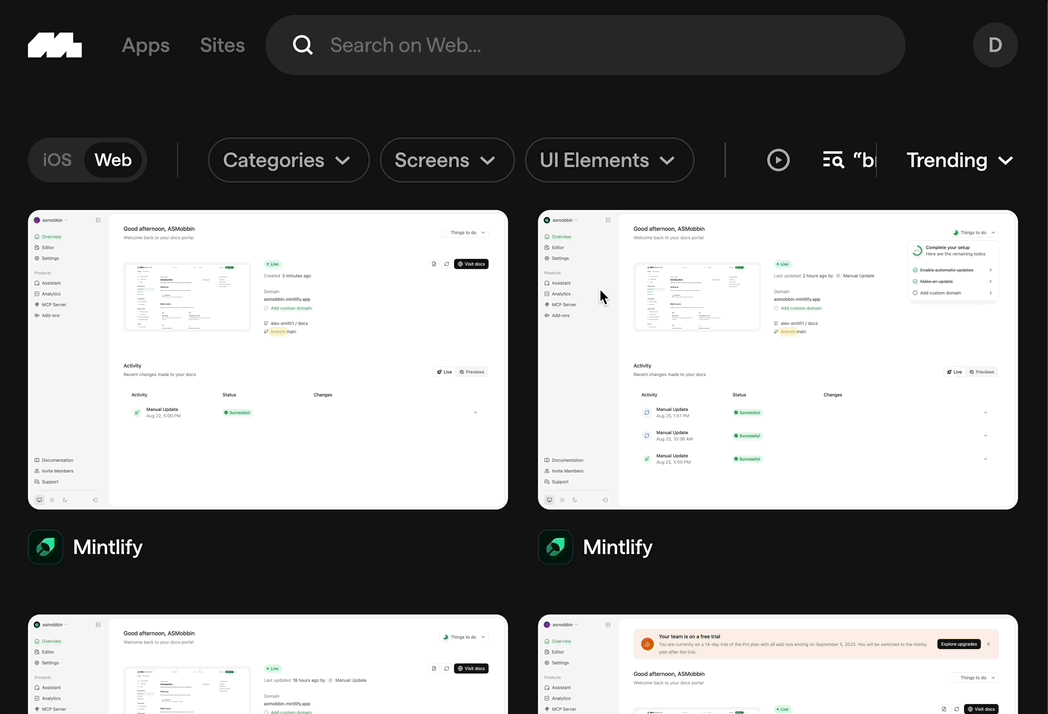Open the Sites section
Screen dimensions: 1048x714
[223, 45]
